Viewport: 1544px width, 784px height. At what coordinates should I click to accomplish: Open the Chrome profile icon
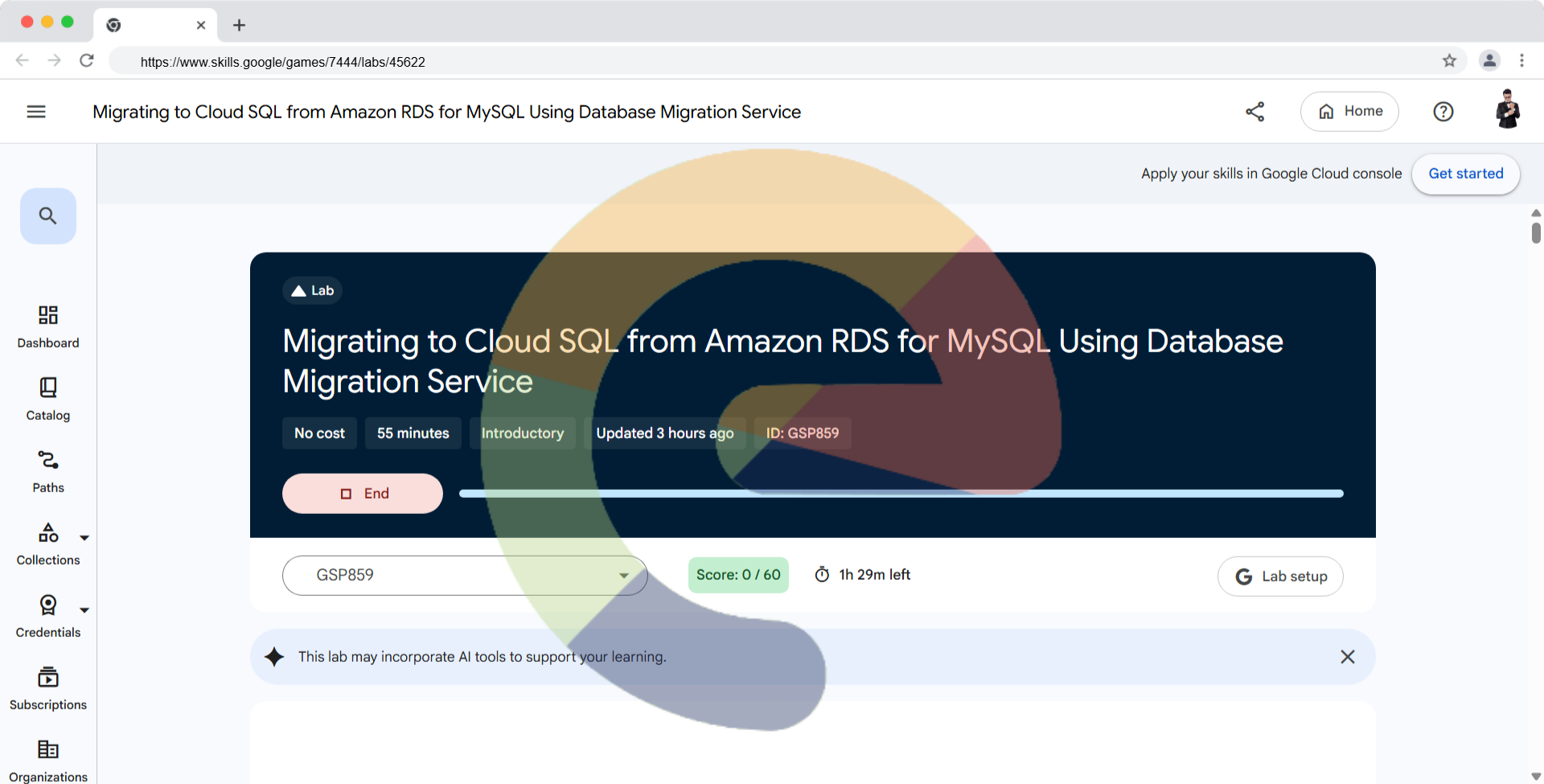[x=1489, y=60]
